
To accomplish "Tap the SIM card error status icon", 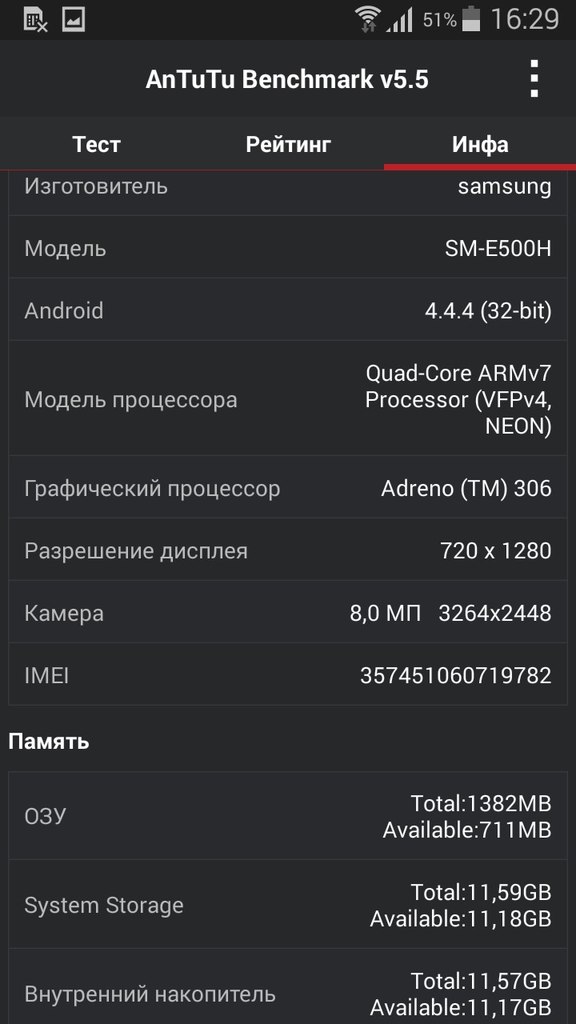I will [x=36, y=20].
